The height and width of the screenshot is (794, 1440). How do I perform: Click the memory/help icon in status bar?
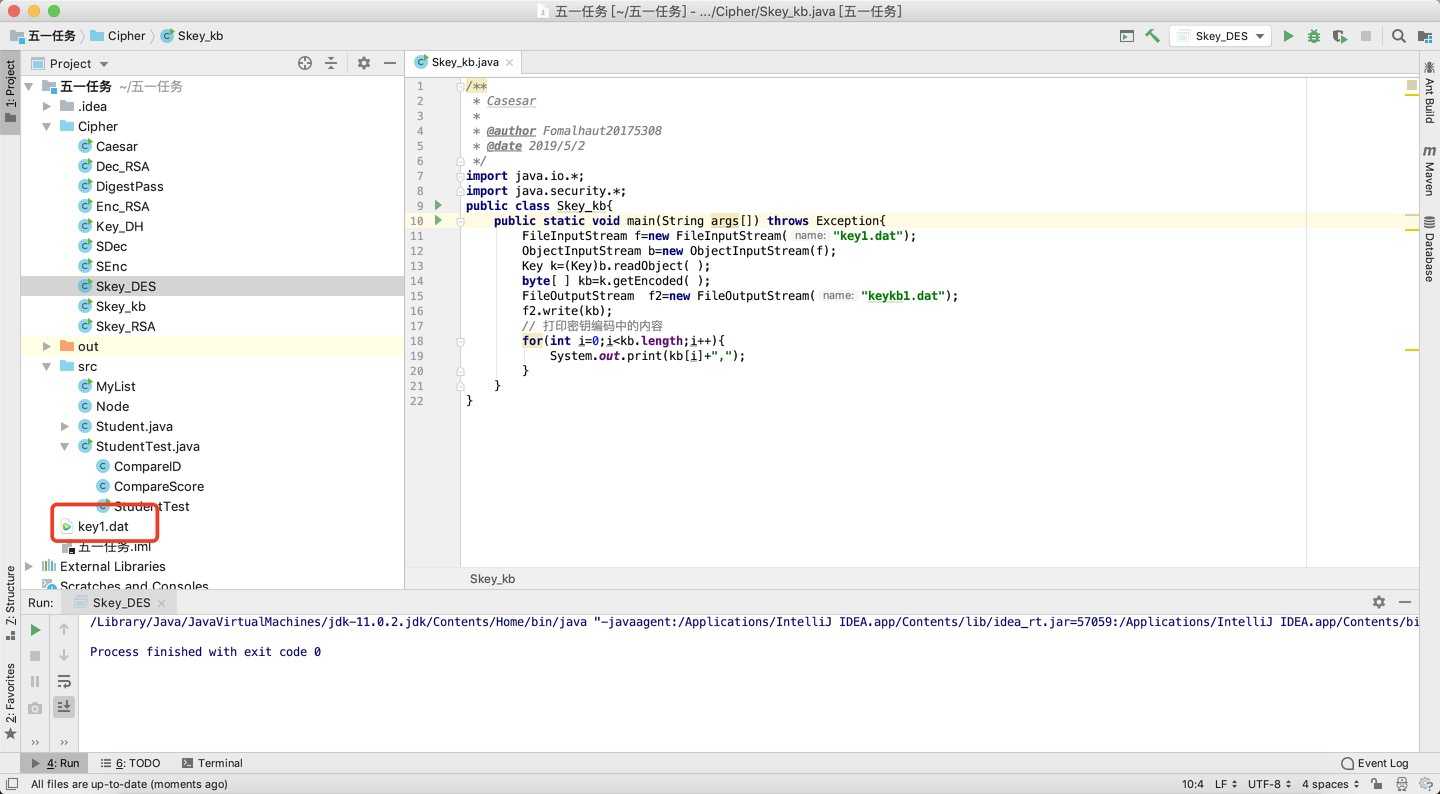[x=1425, y=784]
